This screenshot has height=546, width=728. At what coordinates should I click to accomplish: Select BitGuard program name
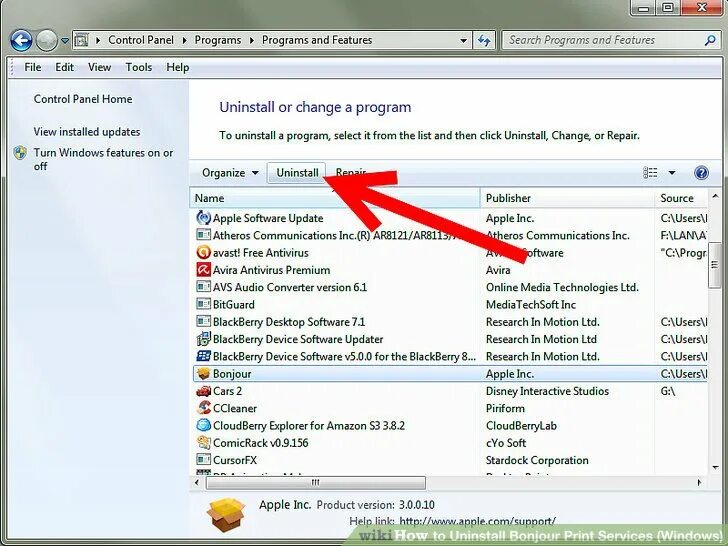click(x=234, y=305)
